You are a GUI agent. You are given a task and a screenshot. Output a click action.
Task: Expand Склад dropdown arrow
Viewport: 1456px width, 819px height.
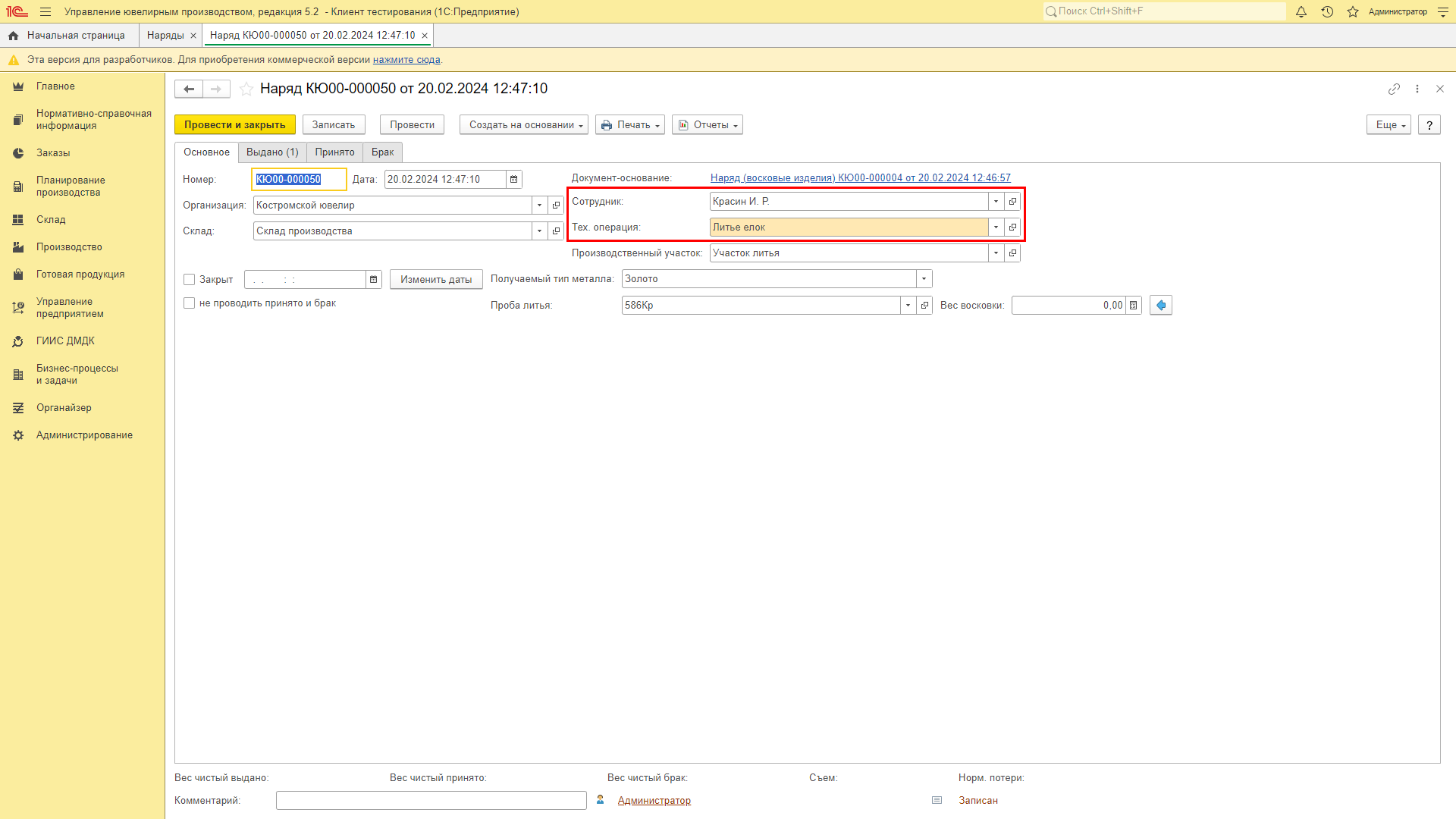[x=540, y=231]
